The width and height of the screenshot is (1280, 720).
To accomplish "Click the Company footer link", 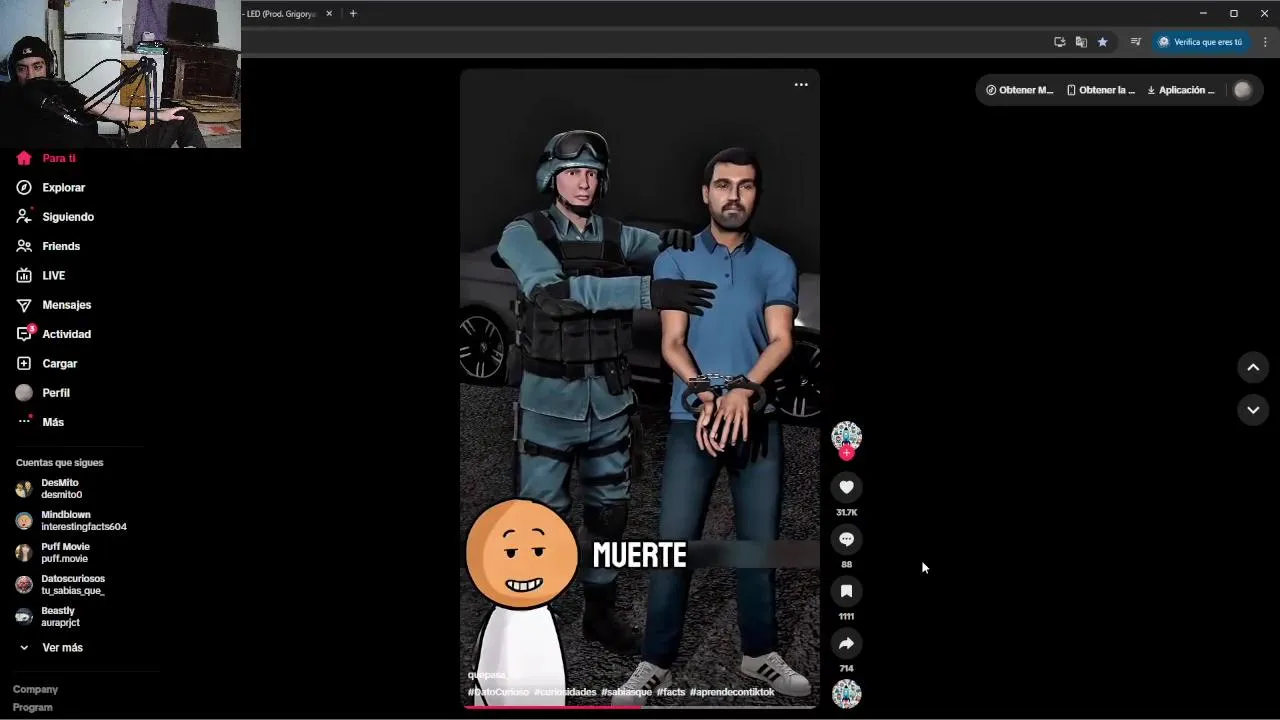I will click(35, 689).
